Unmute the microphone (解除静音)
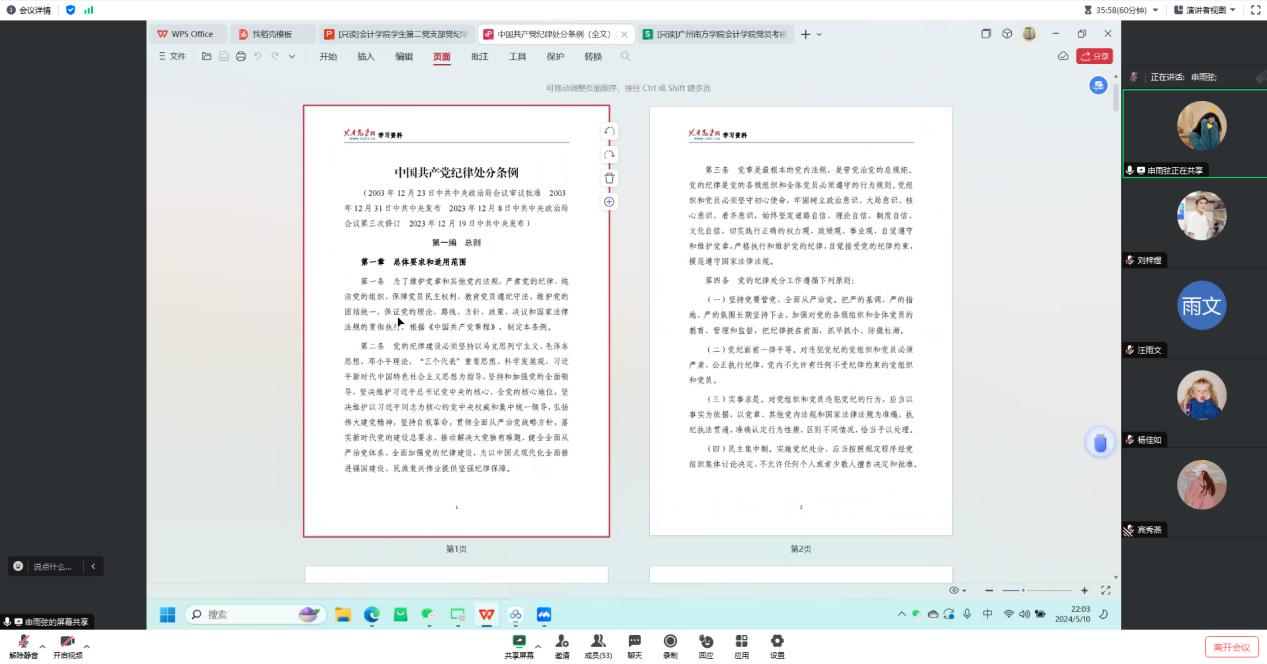 pyautogui.click(x=23, y=646)
